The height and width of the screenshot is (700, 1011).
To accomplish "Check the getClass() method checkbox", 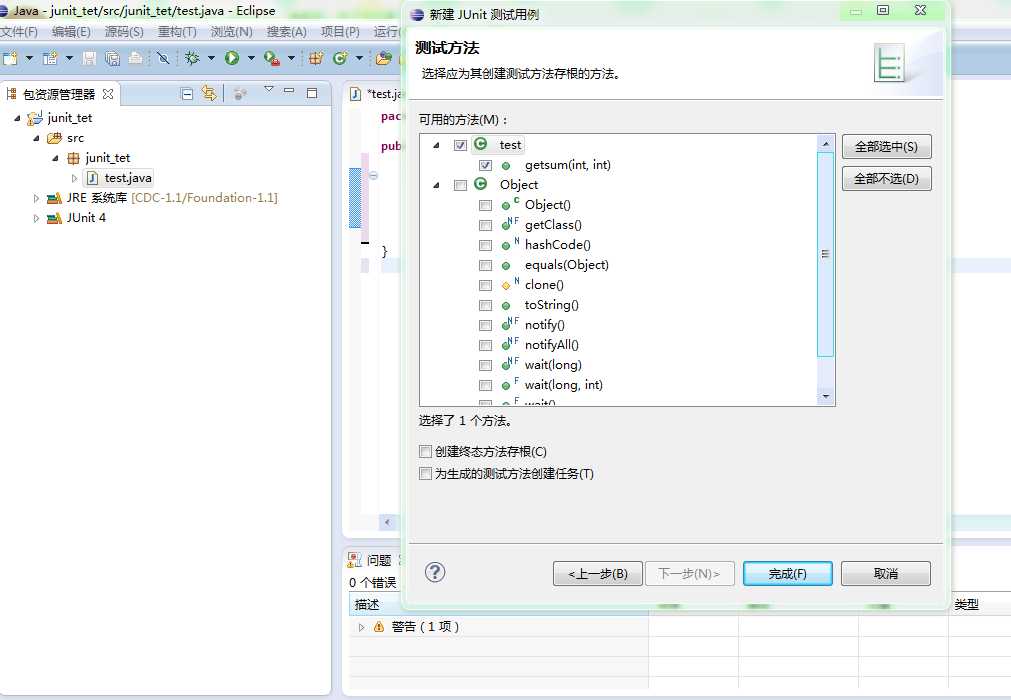I will 486,226.
